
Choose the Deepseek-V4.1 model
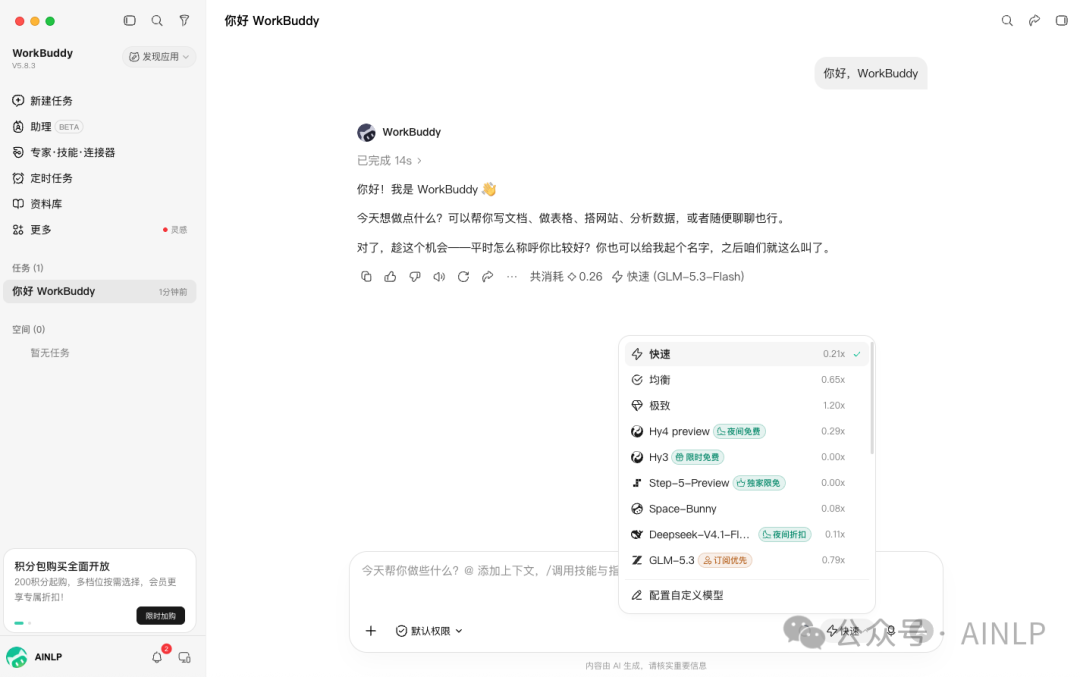click(747, 534)
